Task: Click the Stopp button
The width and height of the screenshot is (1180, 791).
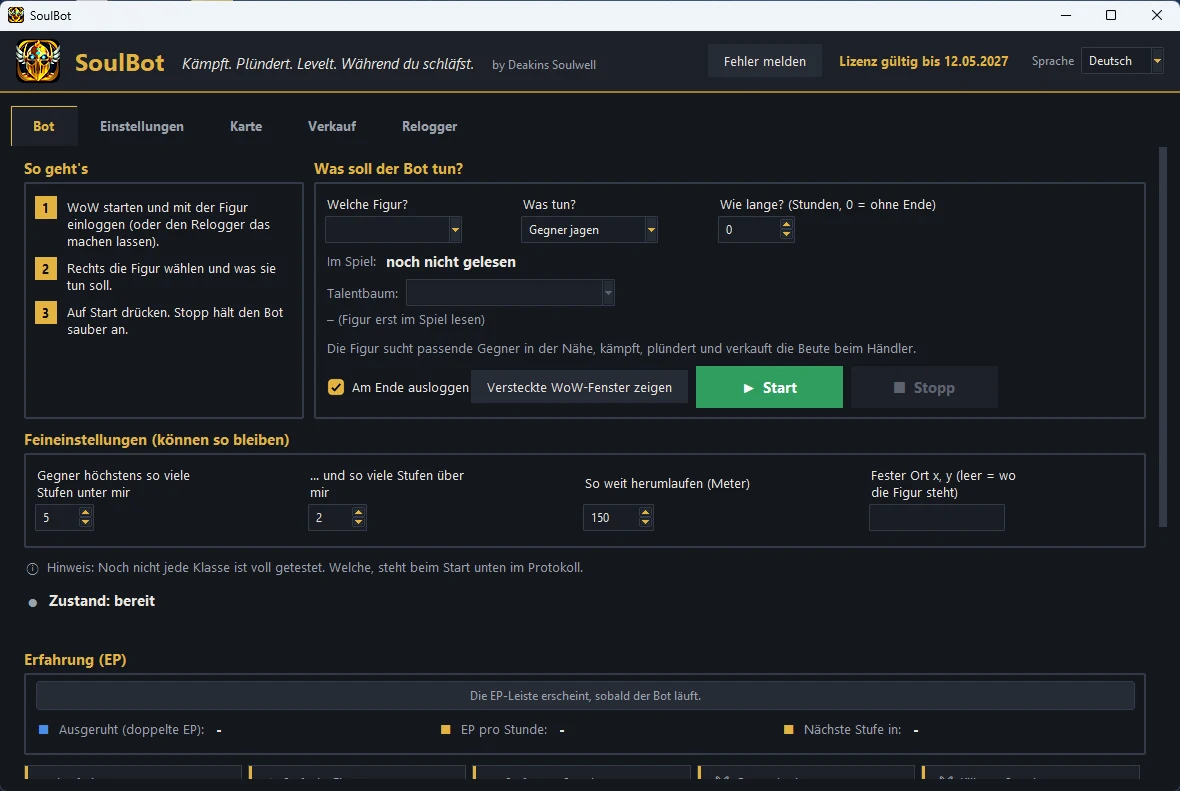Action: 924,388
